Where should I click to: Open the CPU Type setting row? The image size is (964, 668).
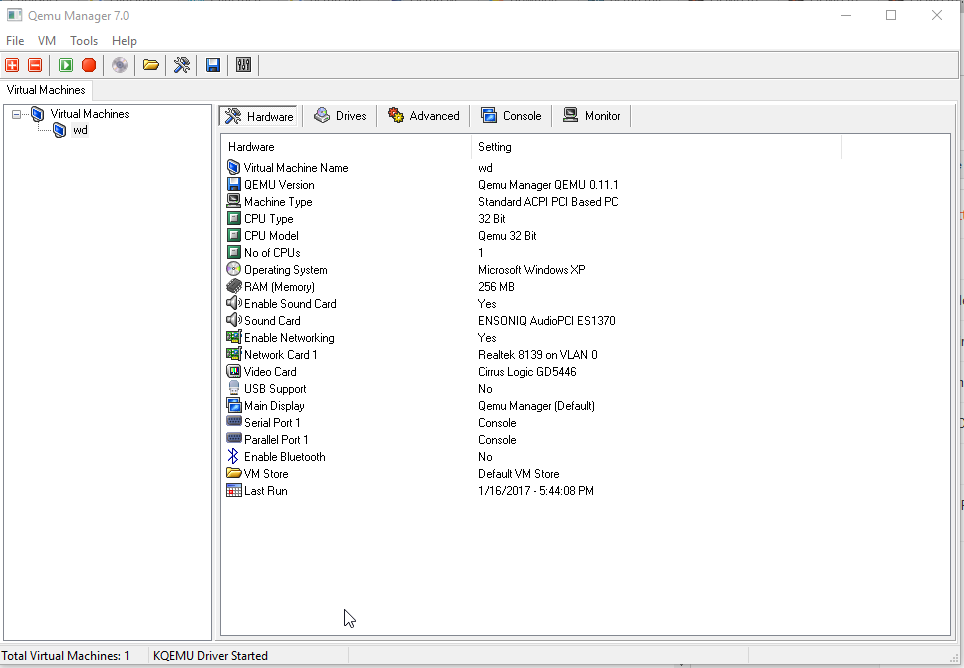tap(264, 218)
